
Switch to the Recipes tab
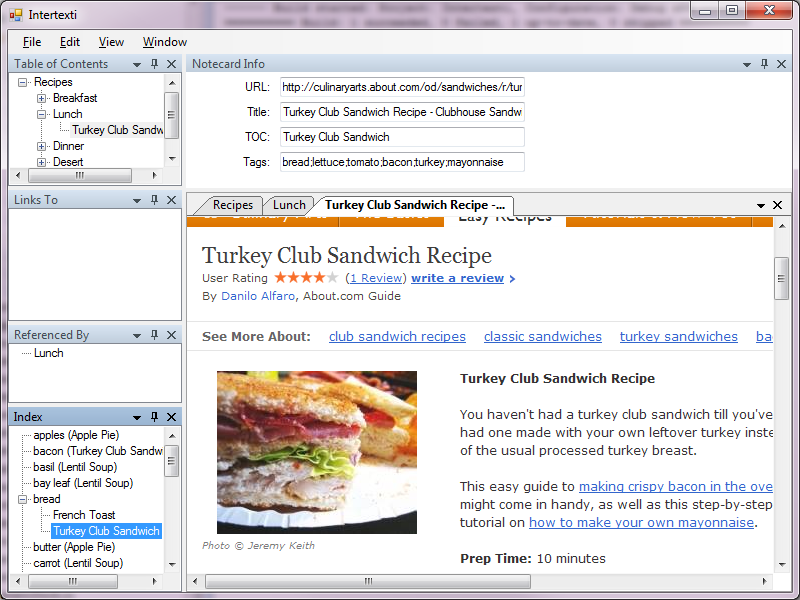(x=233, y=205)
